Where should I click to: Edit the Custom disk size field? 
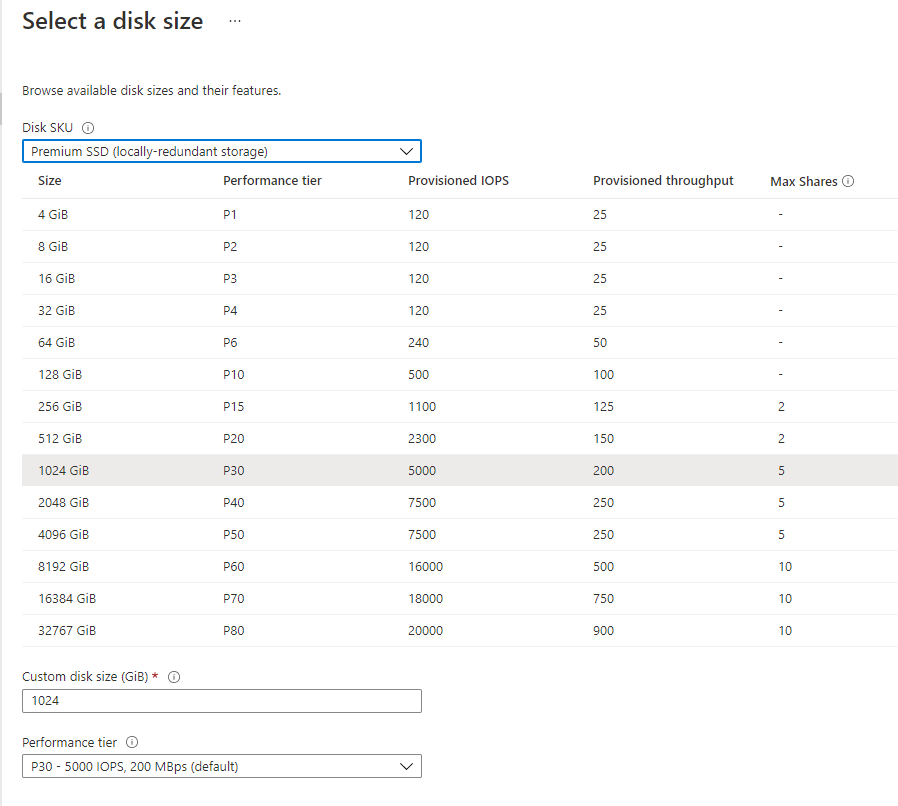tap(222, 701)
